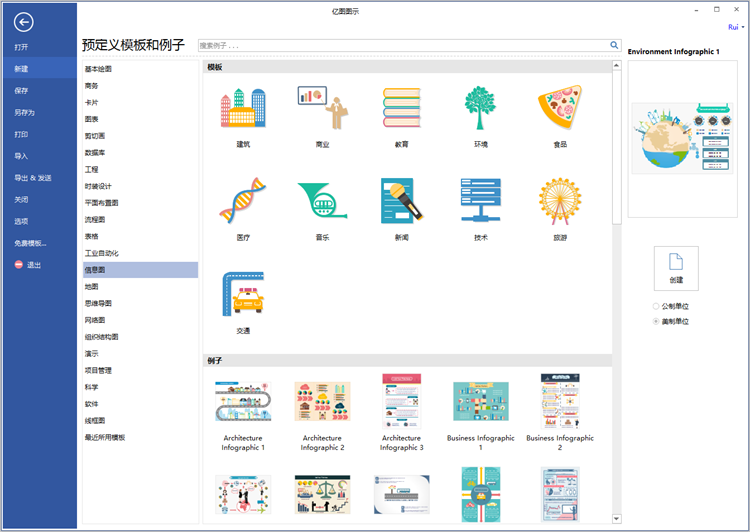Select 信息图 category
The width and height of the screenshot is (750, 532).
140,270
